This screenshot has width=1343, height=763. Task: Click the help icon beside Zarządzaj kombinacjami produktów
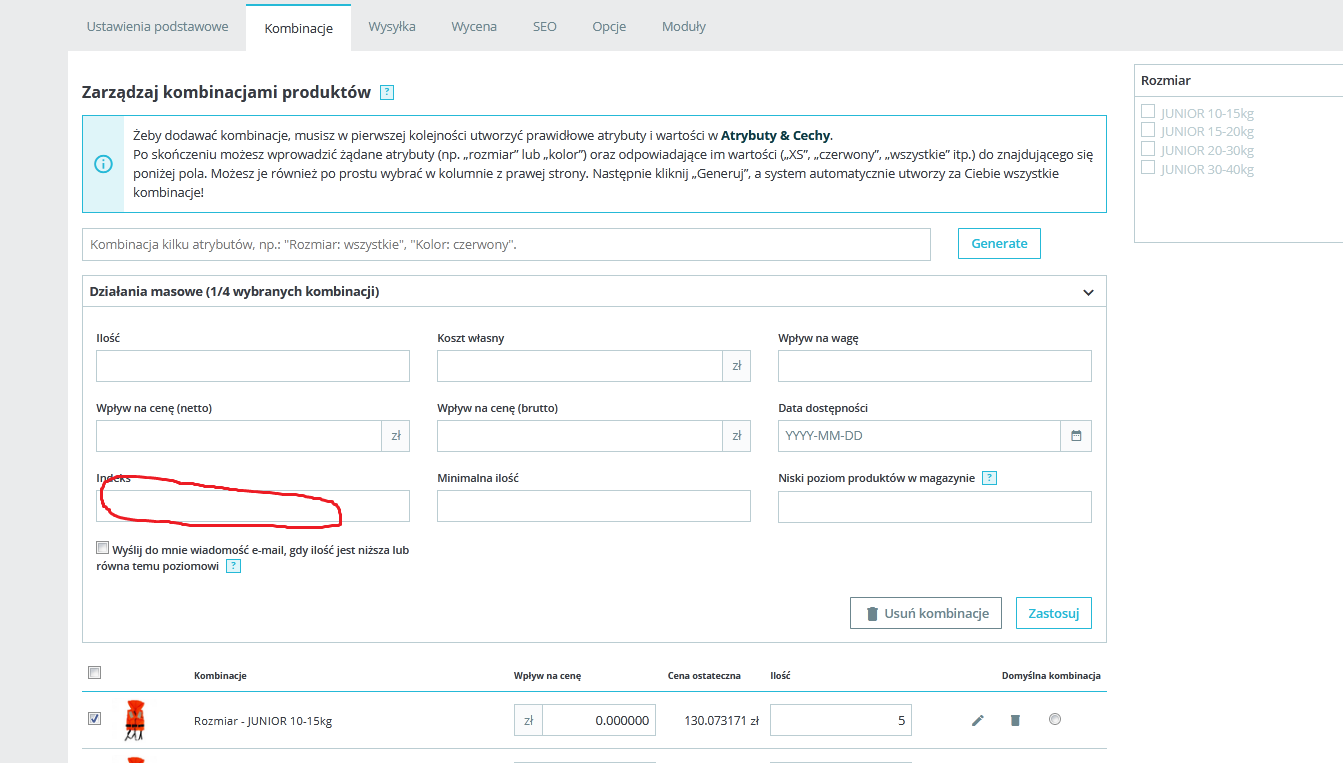click(x=387, y=93)
